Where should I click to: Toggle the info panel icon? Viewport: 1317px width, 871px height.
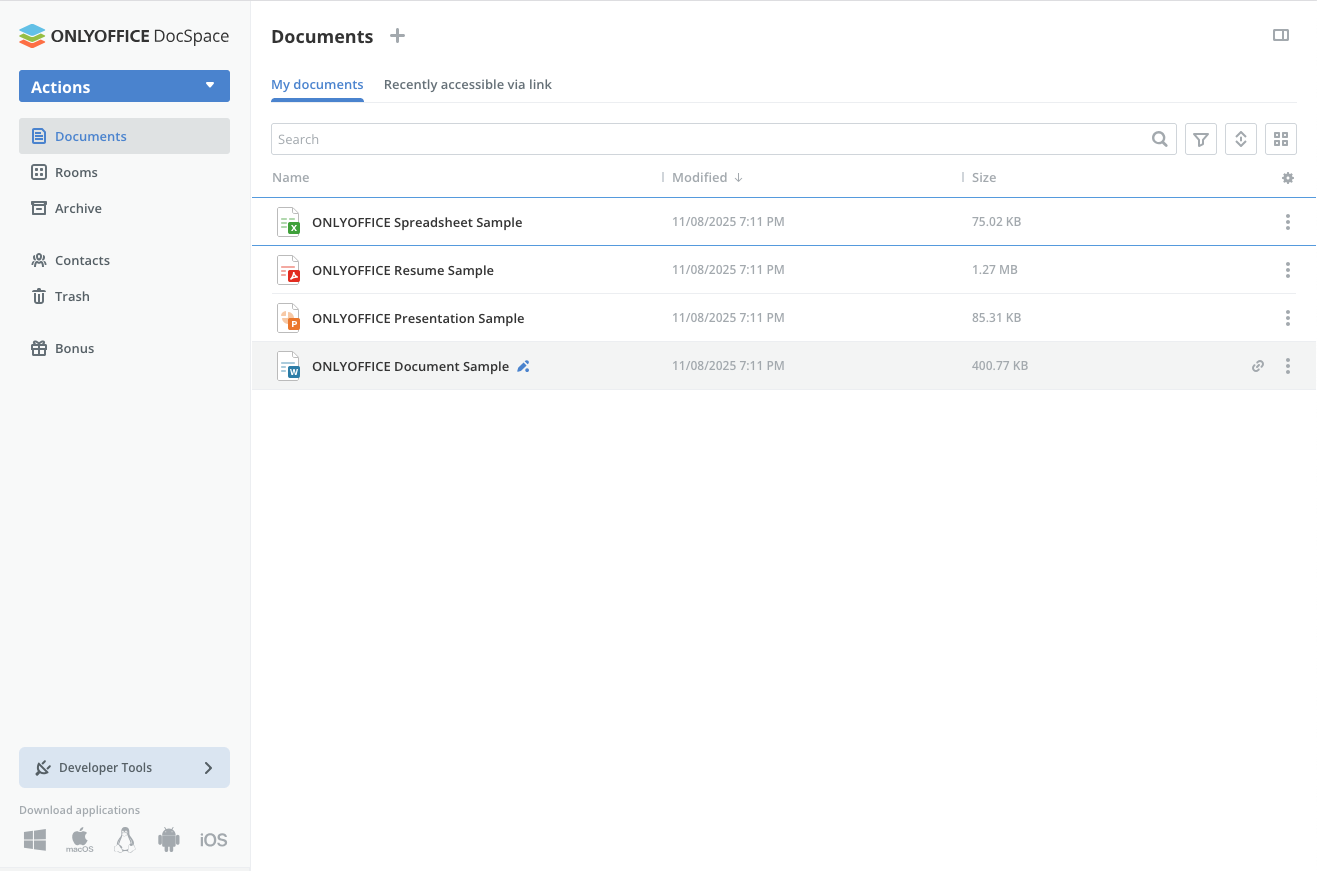[x=1280, y=36]
